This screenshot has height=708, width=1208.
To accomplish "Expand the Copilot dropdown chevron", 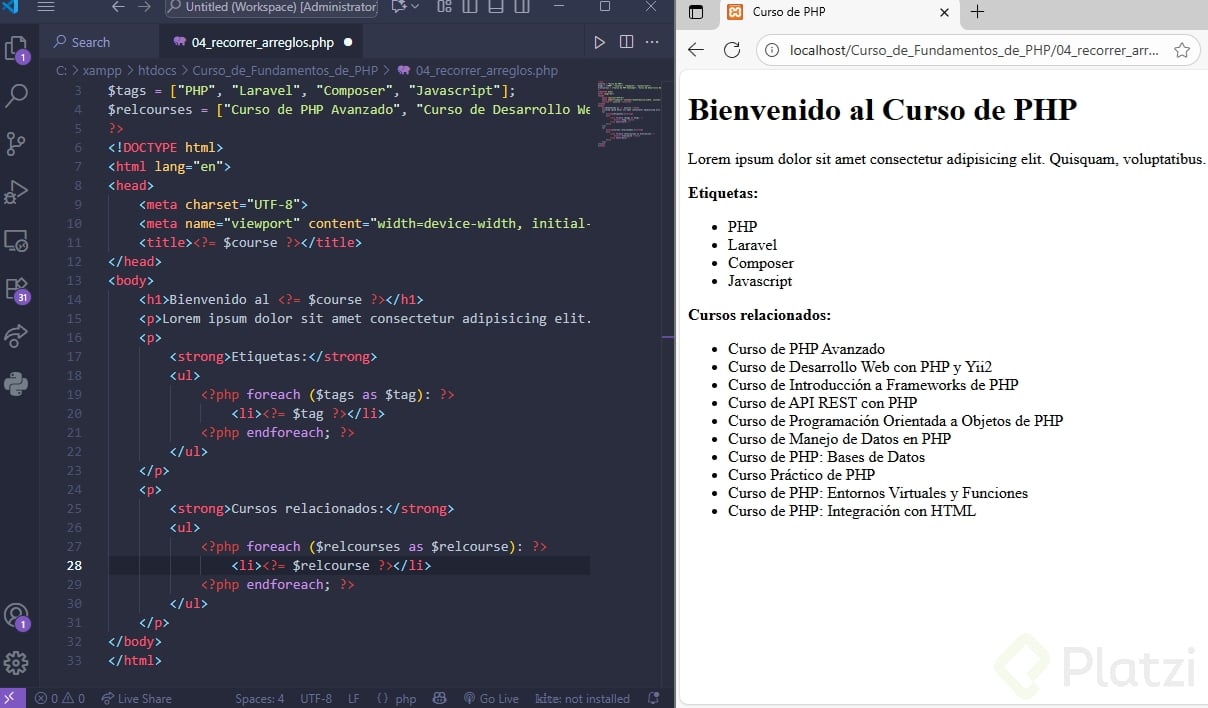I will click(x=414, y=7).
